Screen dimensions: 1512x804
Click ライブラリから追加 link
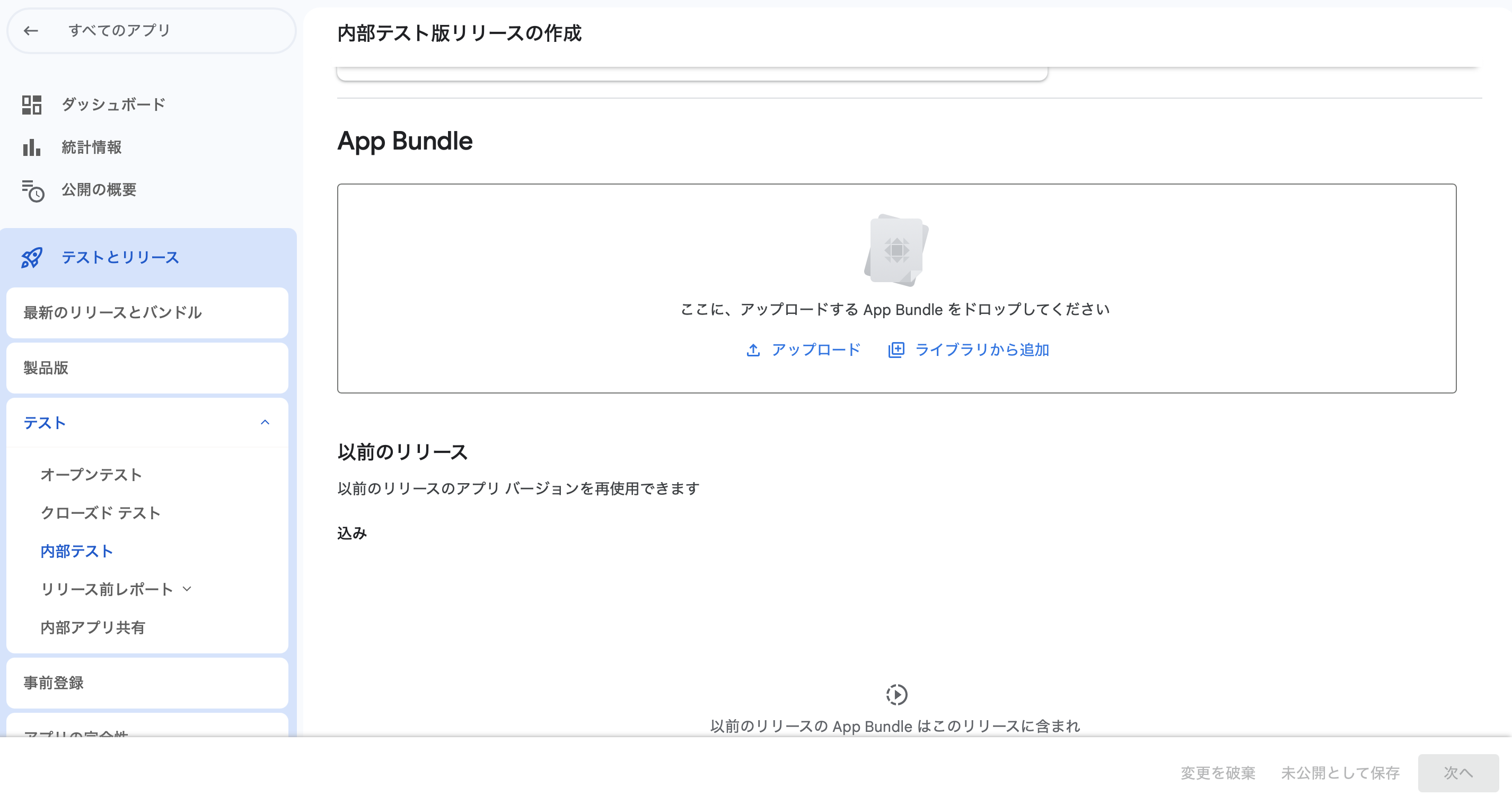pos(981,350)
